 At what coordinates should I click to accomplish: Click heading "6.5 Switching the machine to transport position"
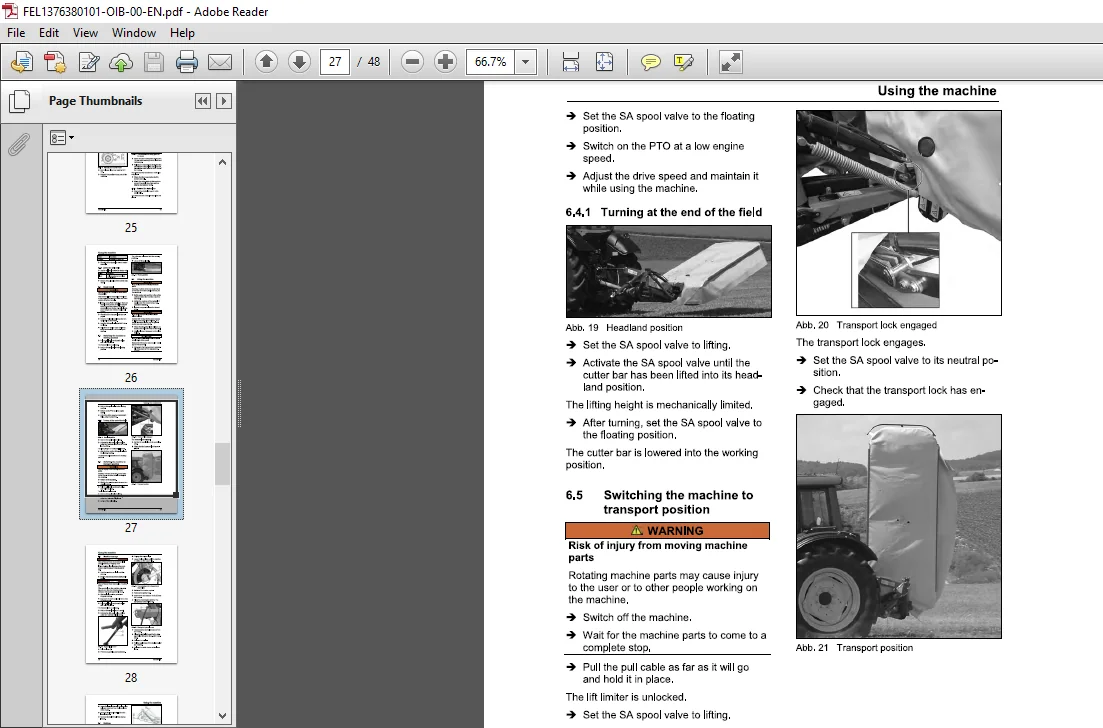659,502
